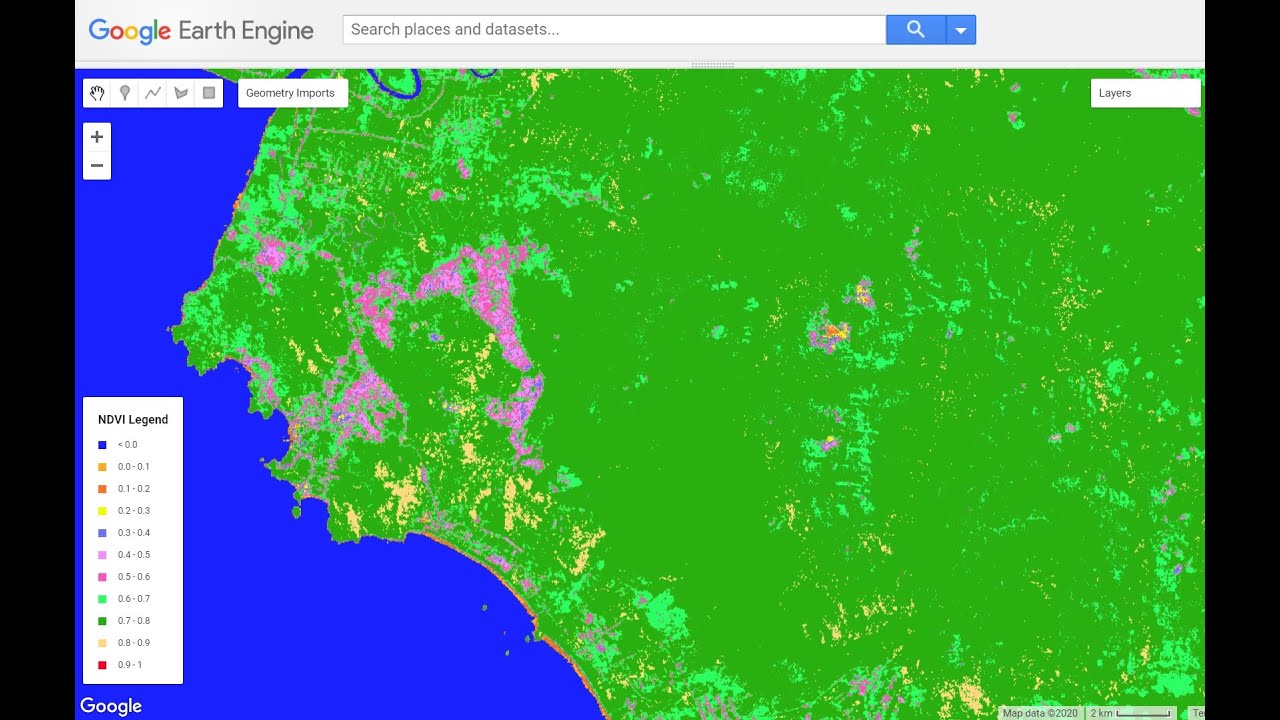Click the 0.8 - 0.9 legend swatch
The width and height of the screenshot is (1280, 720).
(102, 643)
